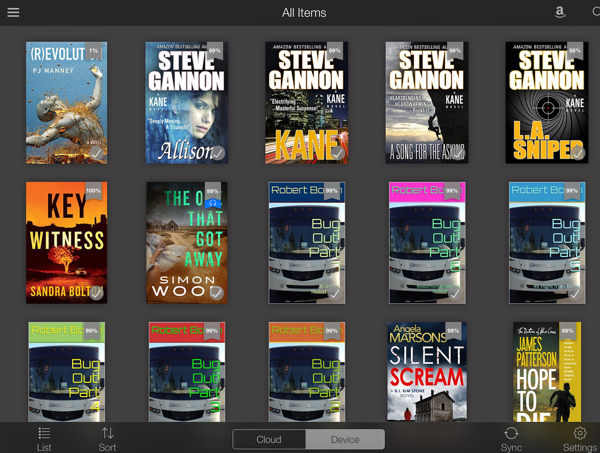Open the Kane book by Steve Gannon
The width and height of the screenshot is (600, 453).
point(306,102)
